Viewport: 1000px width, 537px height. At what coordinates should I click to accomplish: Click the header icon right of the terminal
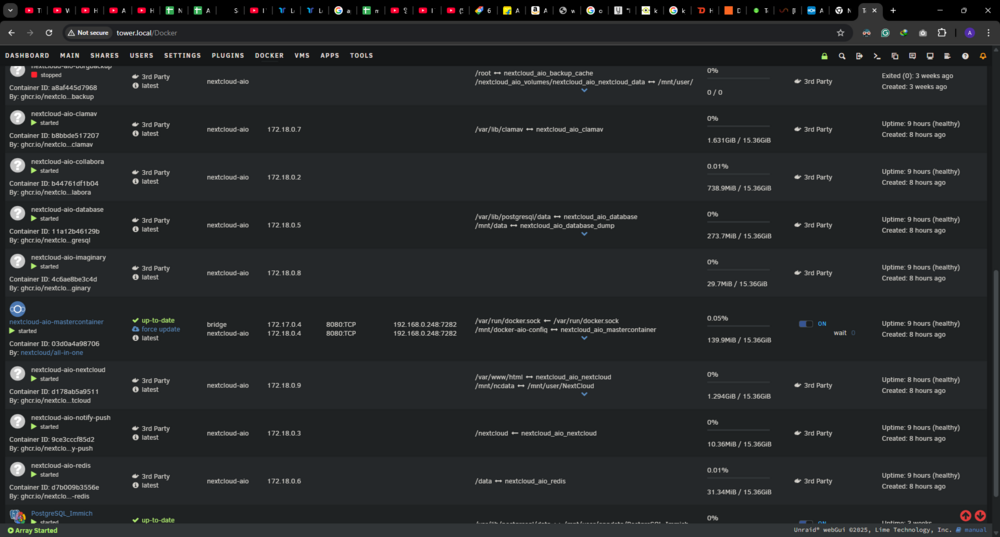(x=895, y=56)
